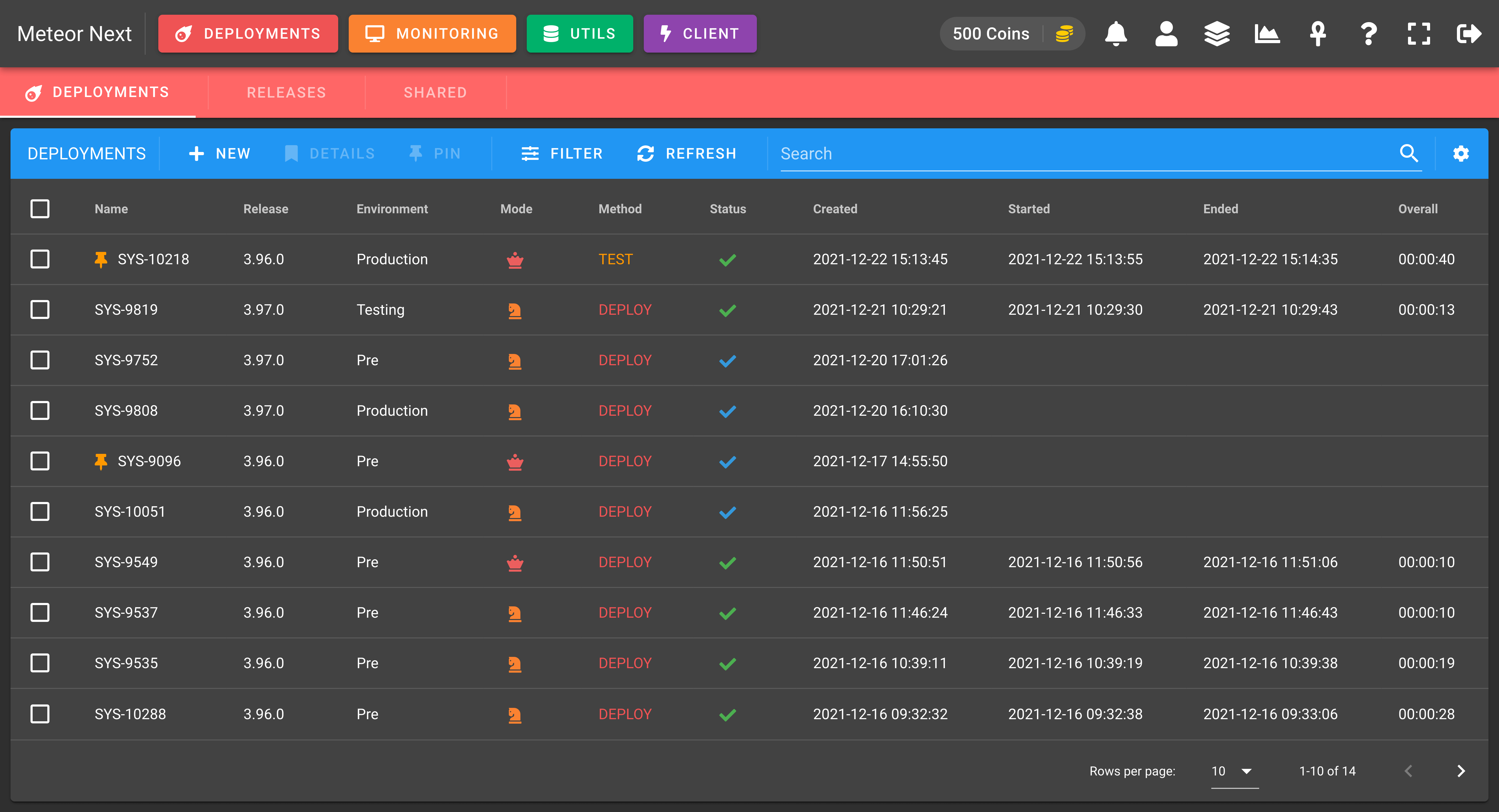Click the Refresh button
The height and width of the screenshot is (812, 1499).
click(x=687, y=154)
